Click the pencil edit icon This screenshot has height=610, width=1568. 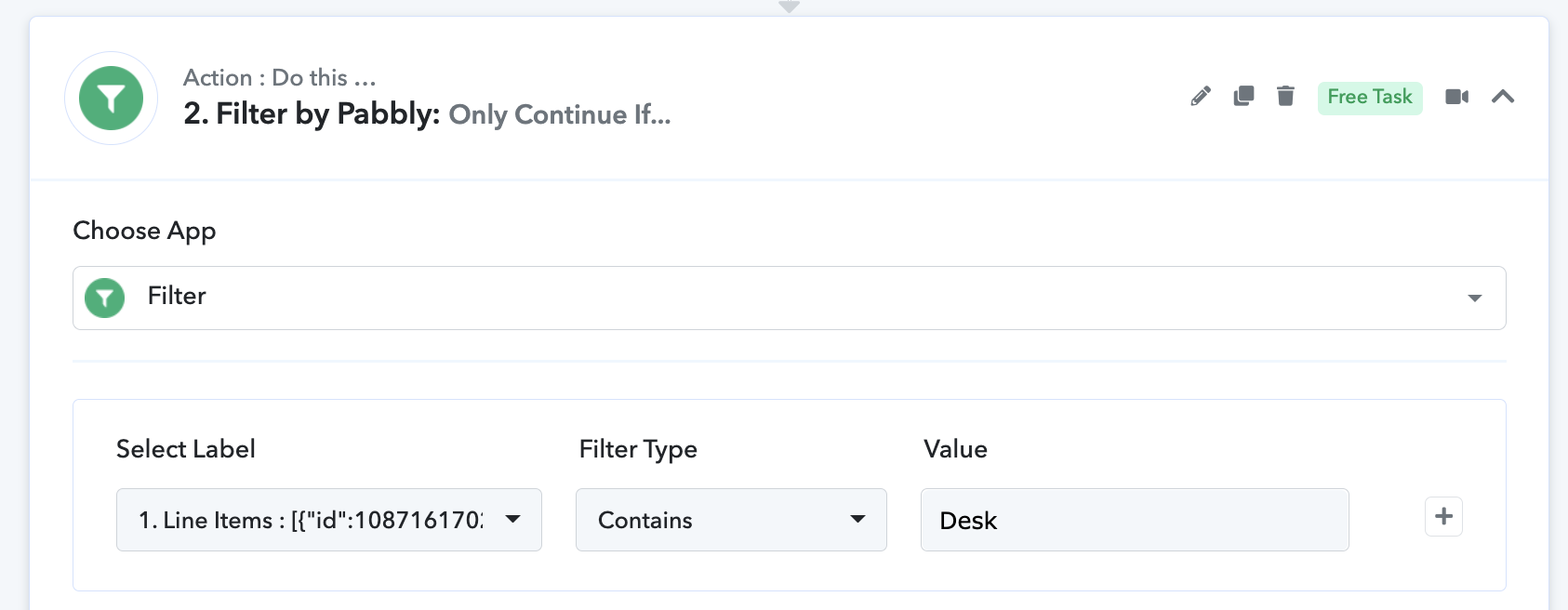[1201, 97]
